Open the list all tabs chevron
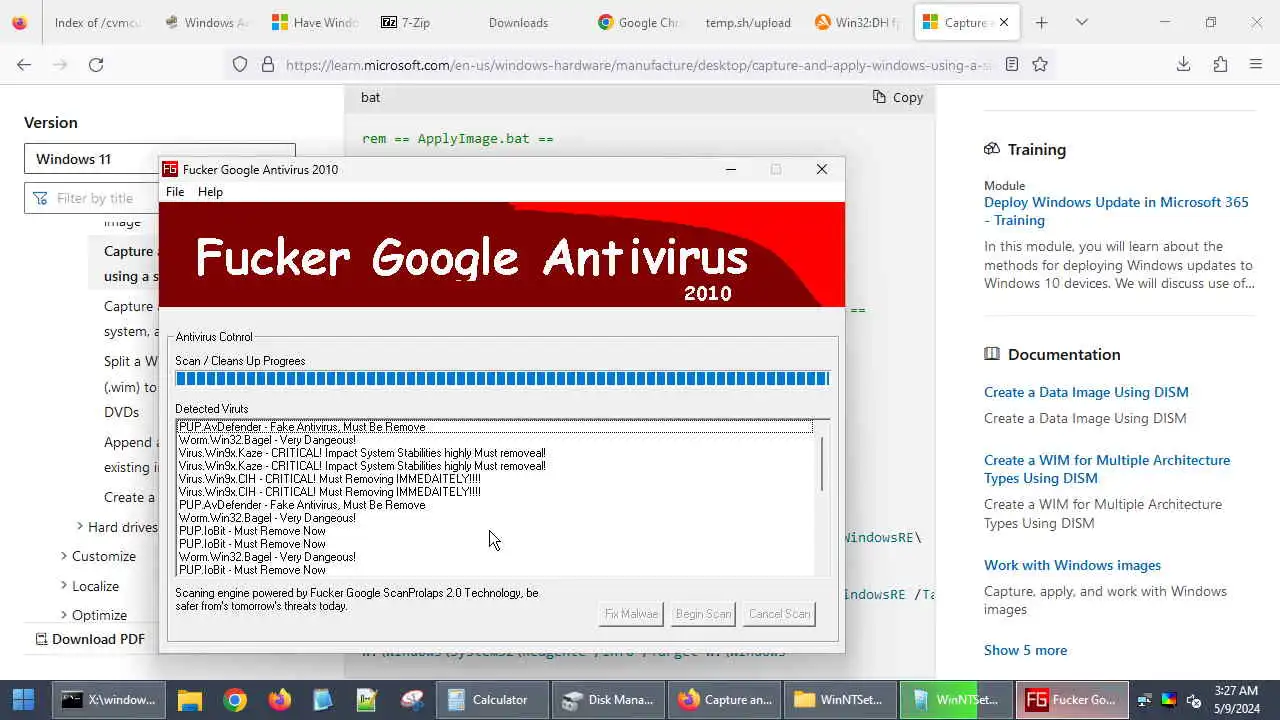Viewport: 1280px width, 720px height. (x=1081, y=22)
